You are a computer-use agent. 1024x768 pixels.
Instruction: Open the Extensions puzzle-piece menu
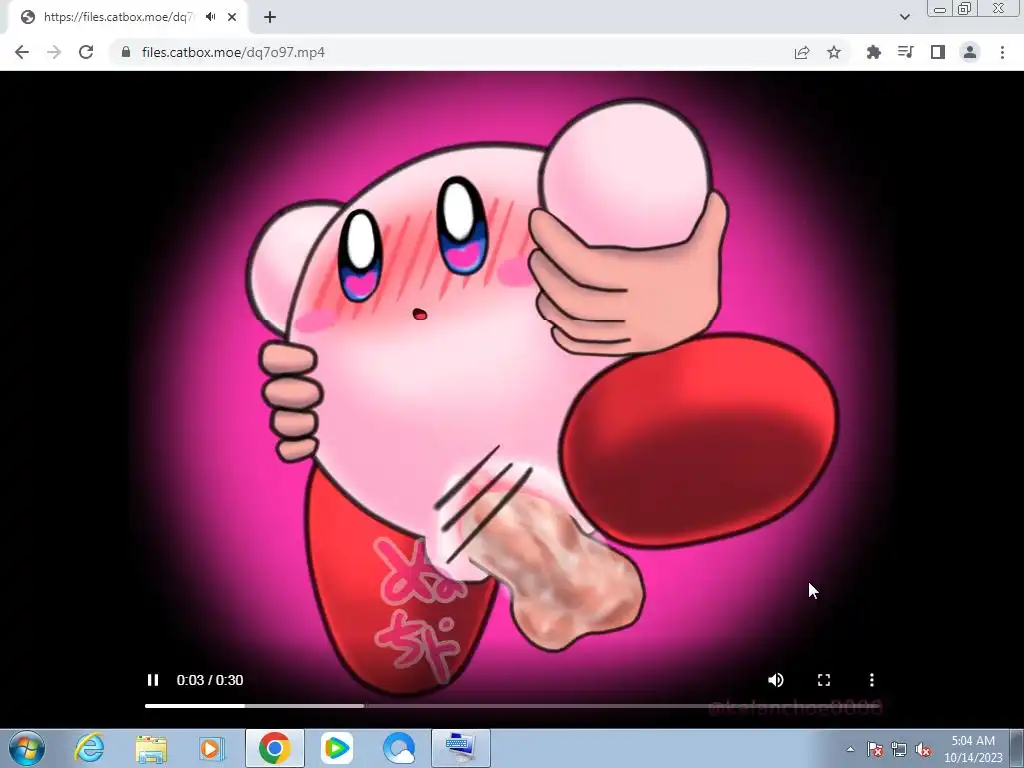[x=874, y=52]
